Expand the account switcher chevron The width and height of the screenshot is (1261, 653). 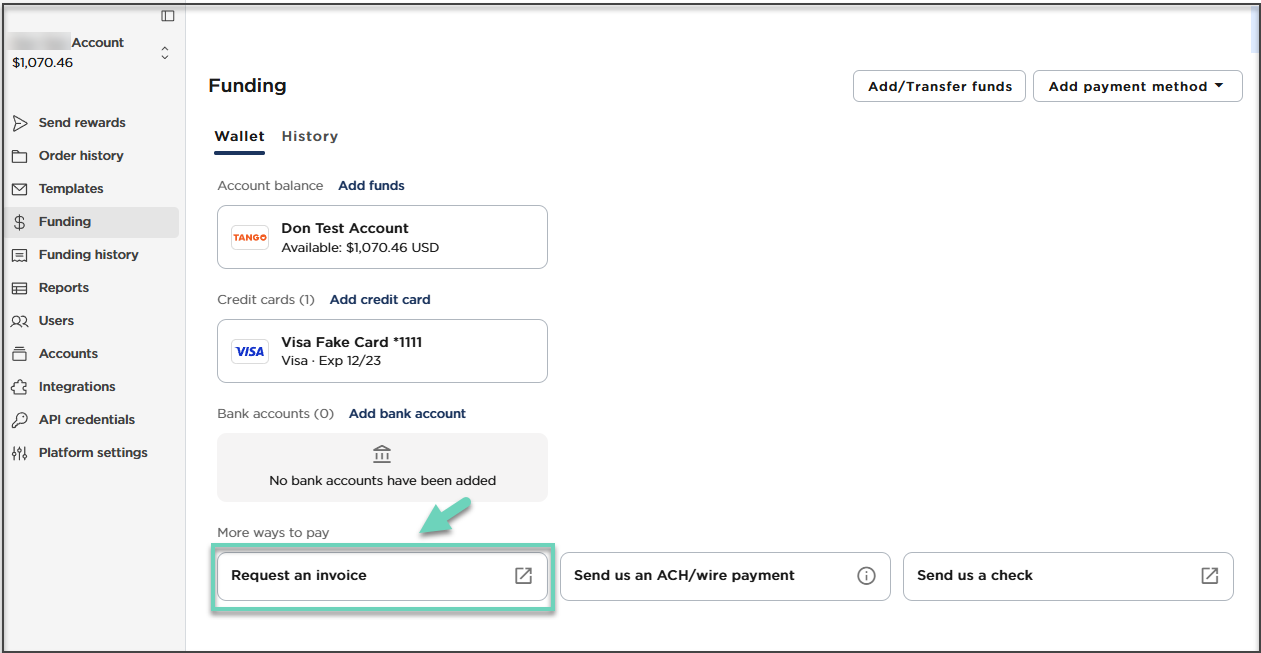coord(165,53)
